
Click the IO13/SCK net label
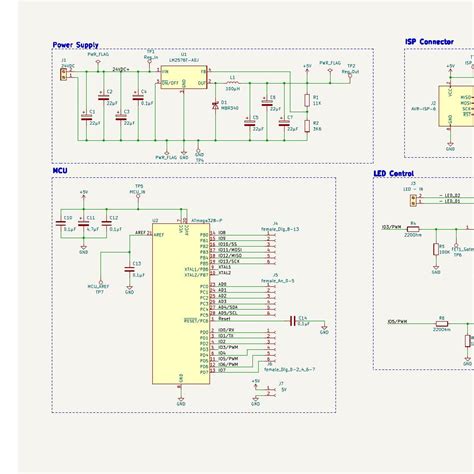click(x=229, y=261)
